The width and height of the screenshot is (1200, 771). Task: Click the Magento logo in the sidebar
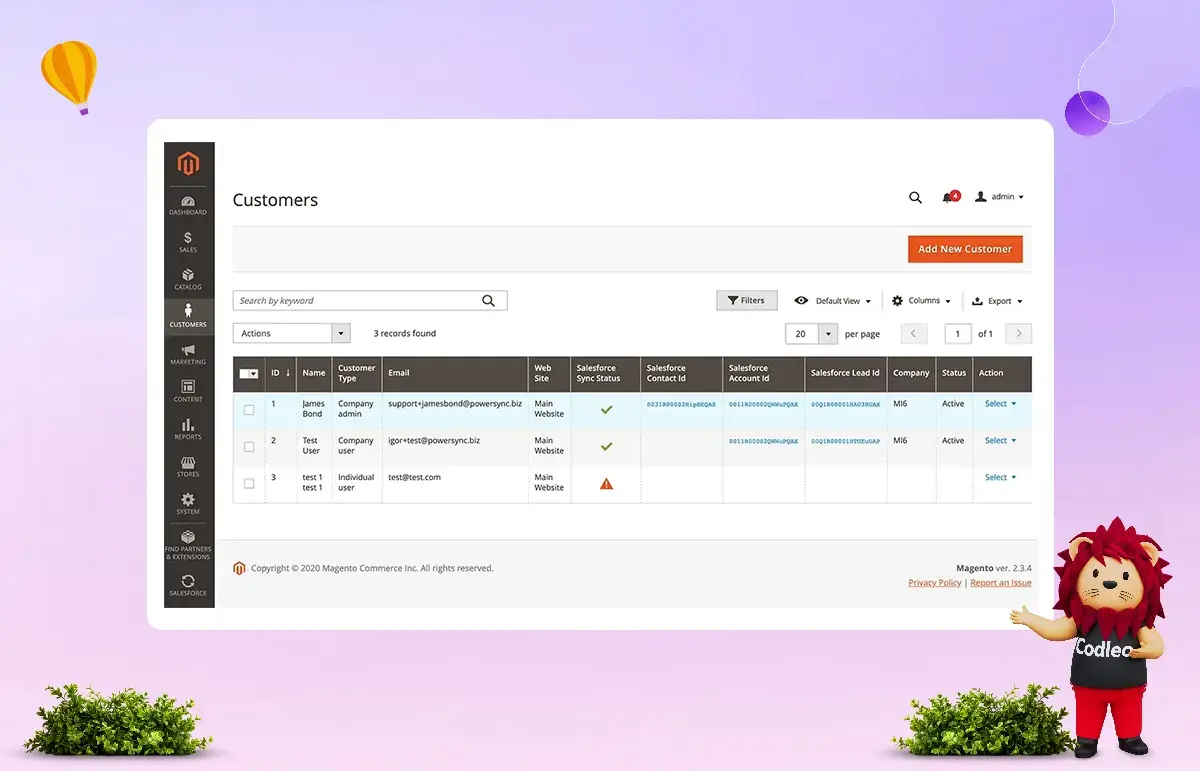point(189,163)
